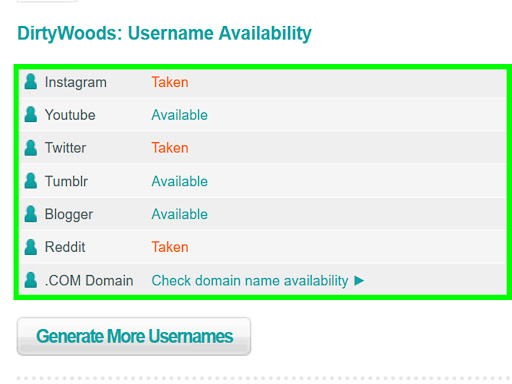Click the Taken status for Reddit

(x=170, y=247)
